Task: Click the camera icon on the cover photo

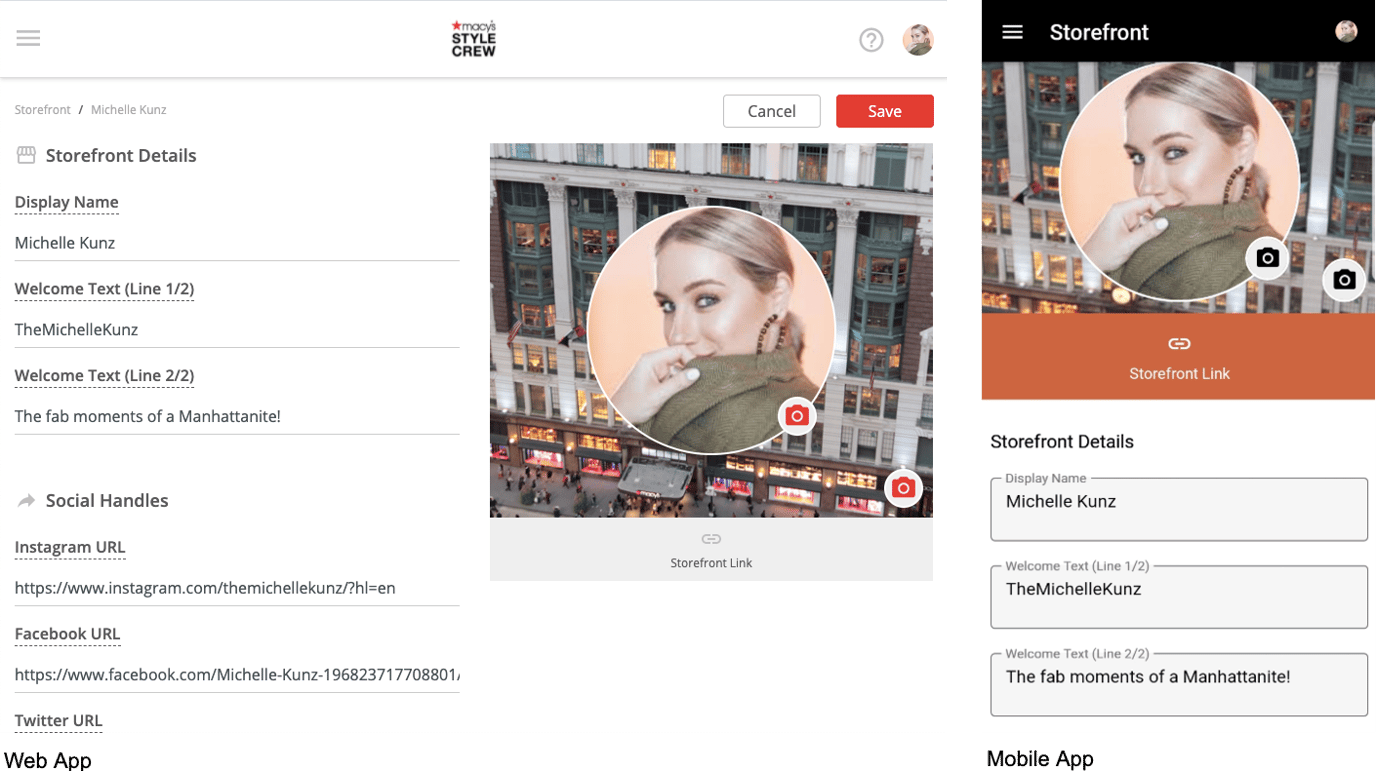Action: point(903,488)
